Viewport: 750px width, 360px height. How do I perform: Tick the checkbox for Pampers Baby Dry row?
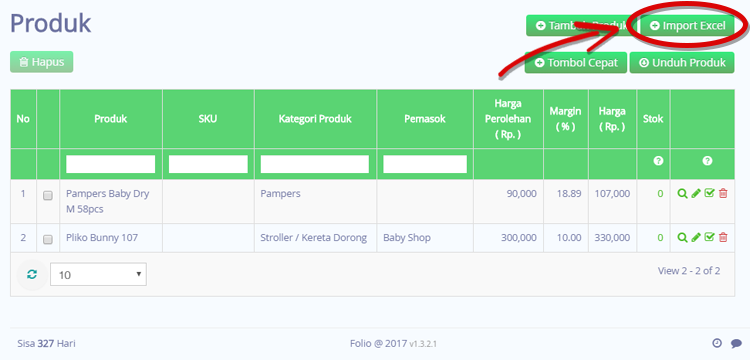(48, 196)
